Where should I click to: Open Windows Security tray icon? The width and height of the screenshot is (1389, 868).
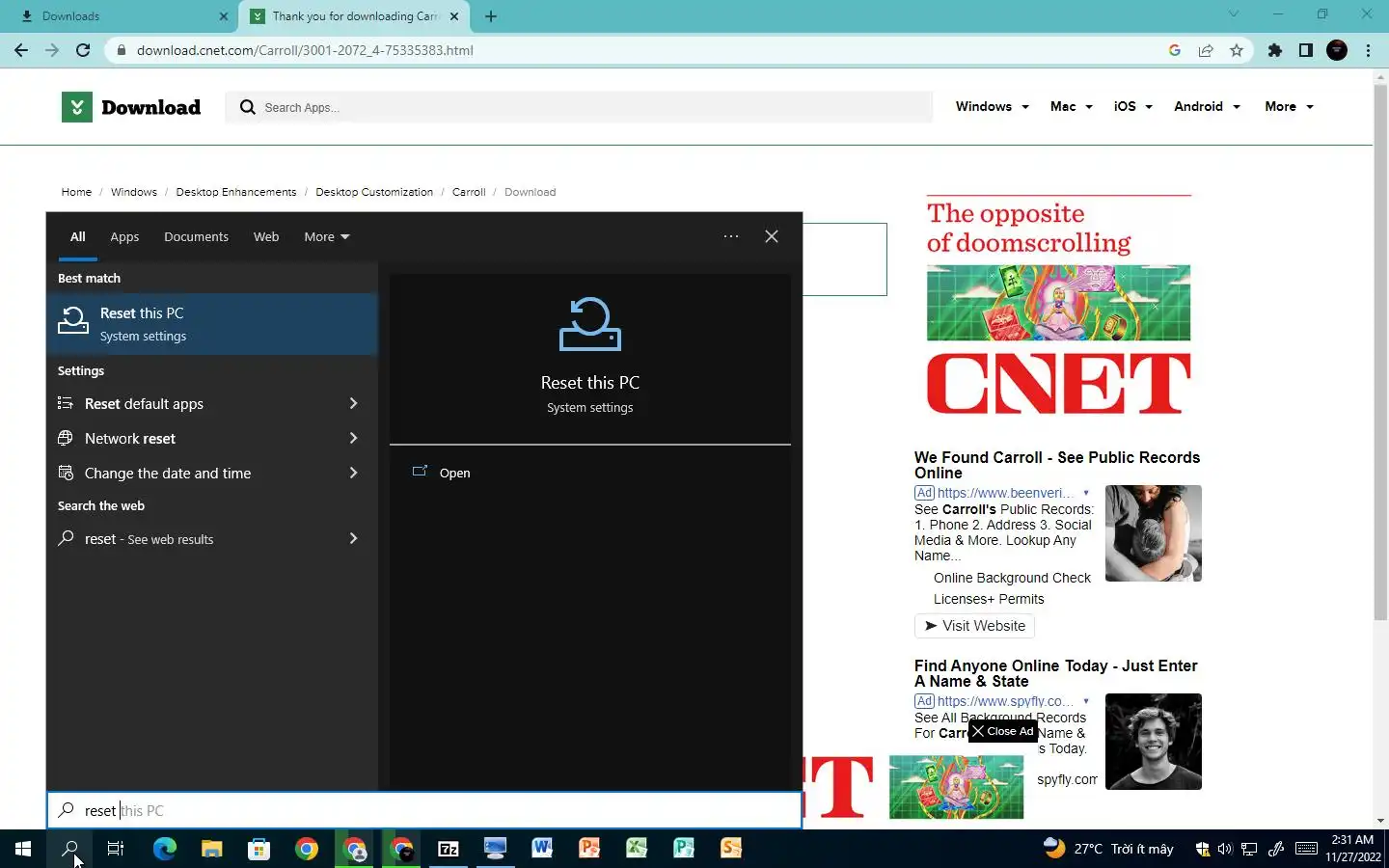pos(1202,849)
